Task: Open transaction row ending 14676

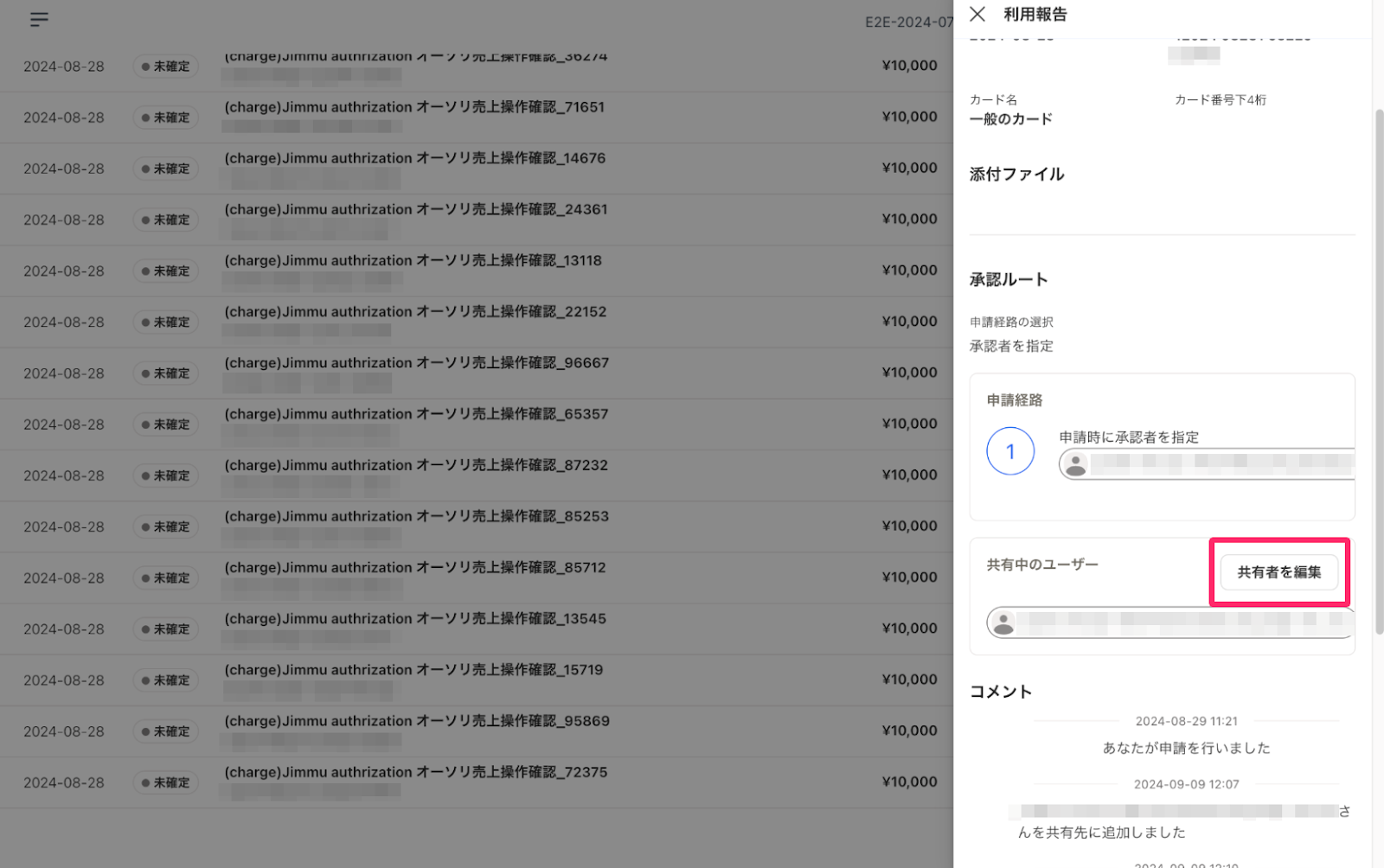Action: point(477,169)
